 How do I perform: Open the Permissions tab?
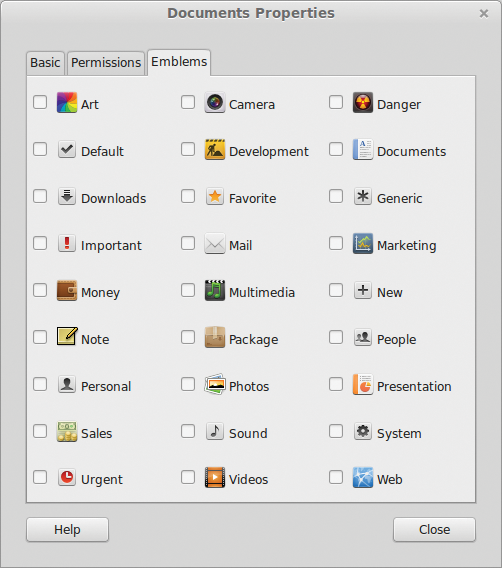point(106,63)
